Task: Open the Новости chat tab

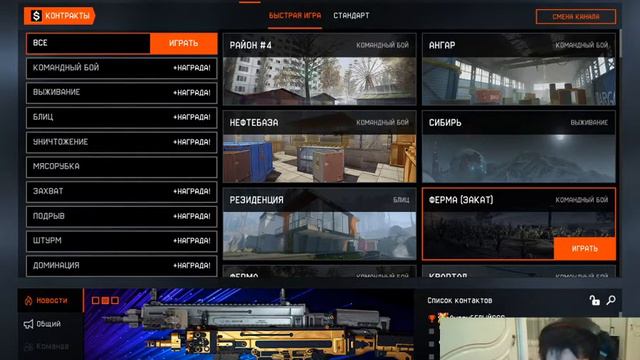Action: coord(51,300)
